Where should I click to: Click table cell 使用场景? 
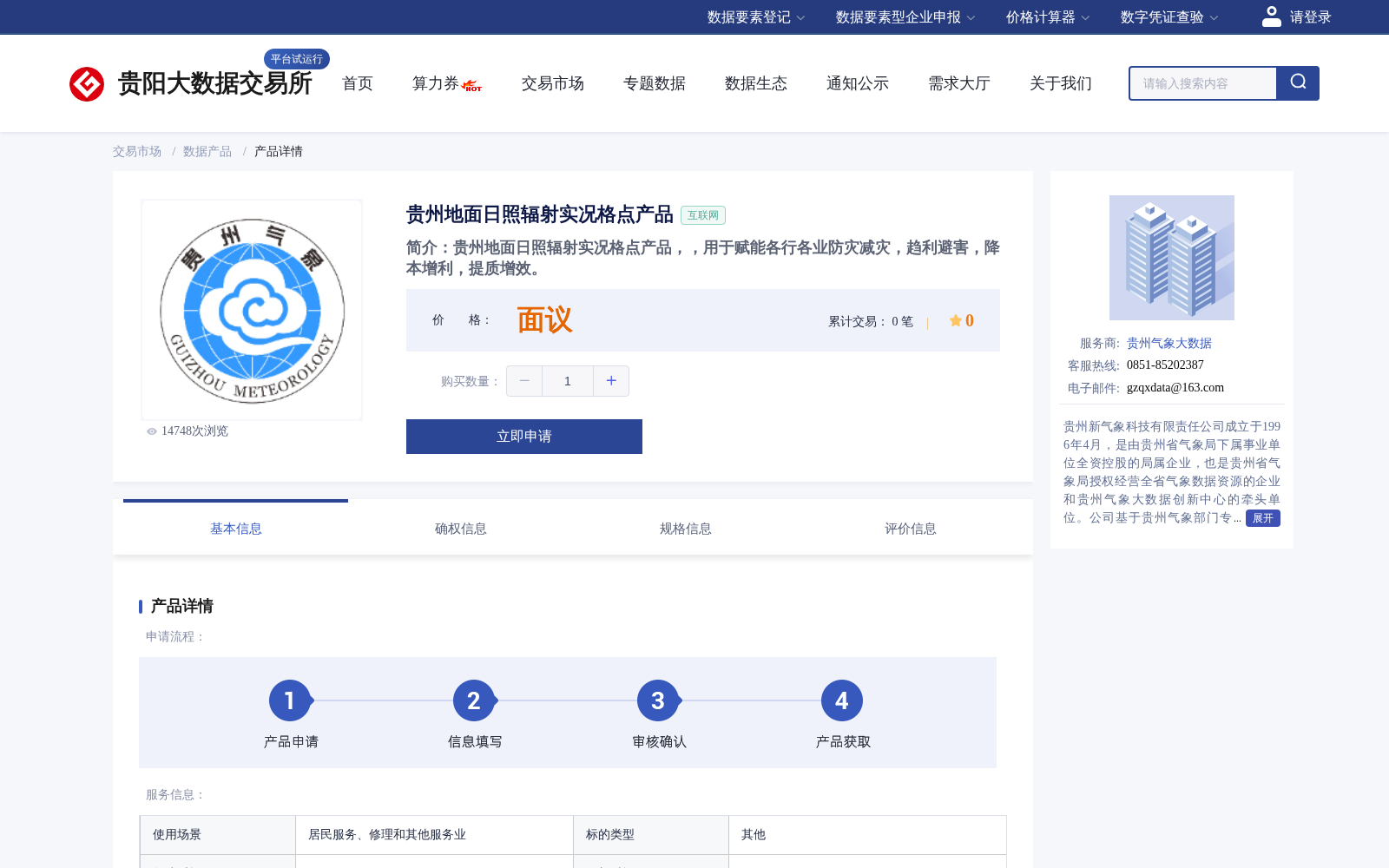[x=218, y=835]
